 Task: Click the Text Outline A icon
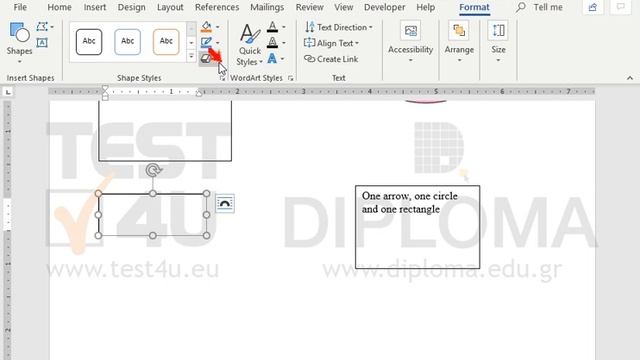[x=273, y=42]
